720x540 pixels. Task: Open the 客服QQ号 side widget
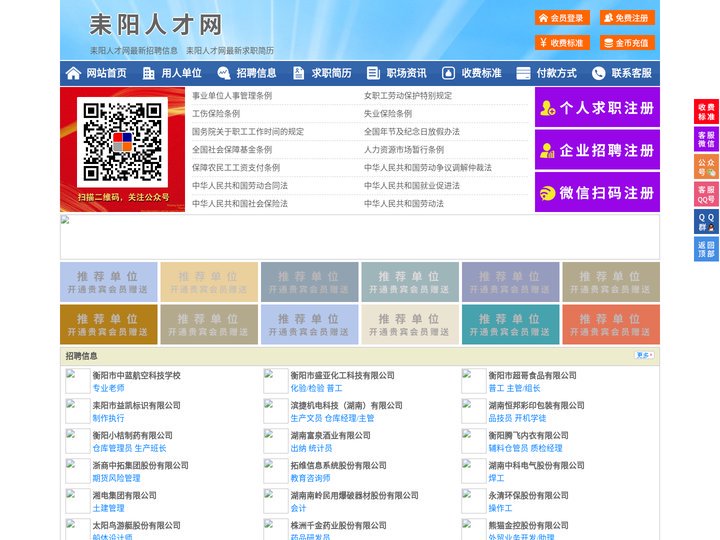[x=706, y=194]
